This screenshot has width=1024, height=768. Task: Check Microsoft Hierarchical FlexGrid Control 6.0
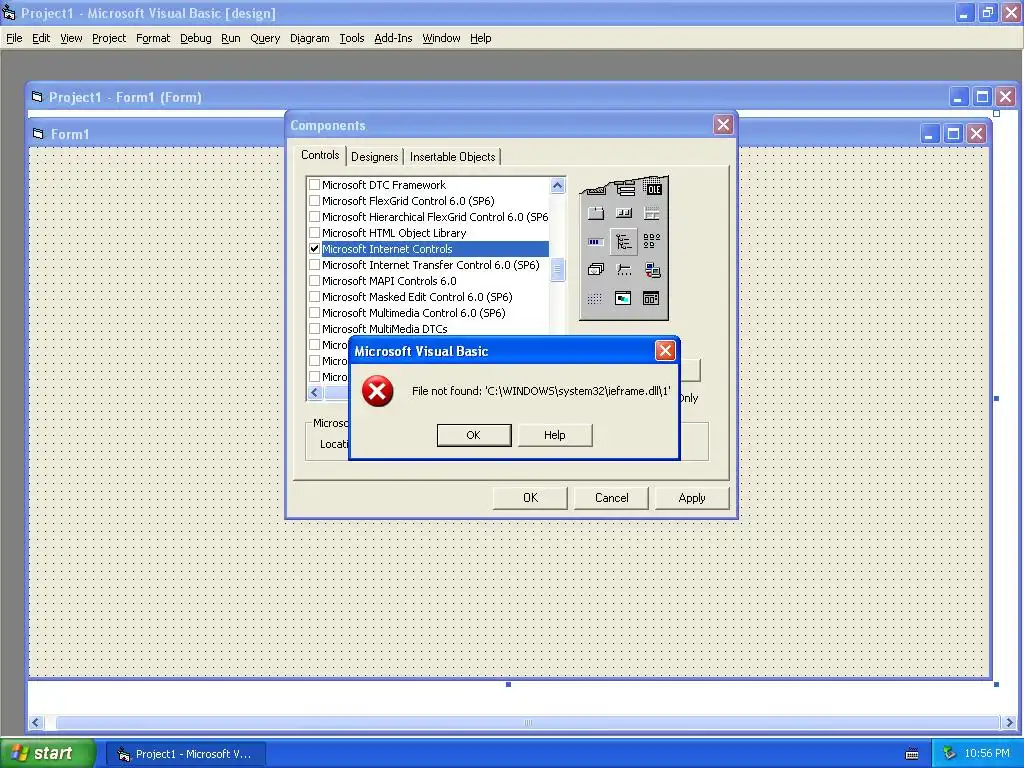click(315, 217)
